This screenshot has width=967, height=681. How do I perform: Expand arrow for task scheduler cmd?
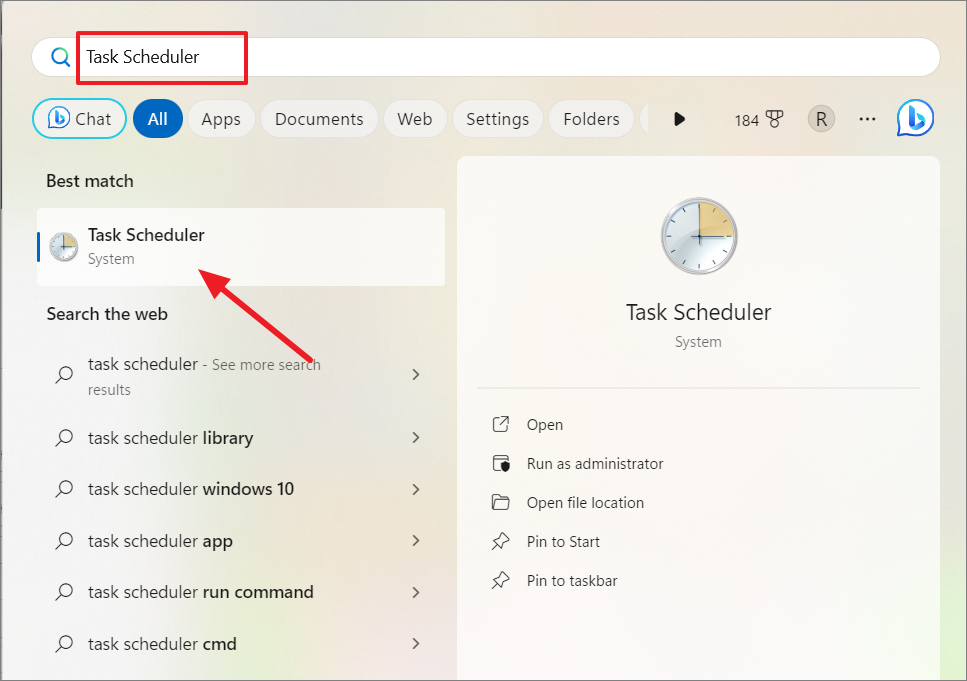(416, 643)
